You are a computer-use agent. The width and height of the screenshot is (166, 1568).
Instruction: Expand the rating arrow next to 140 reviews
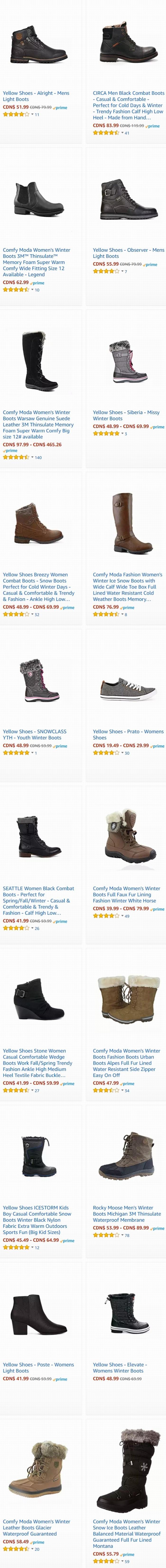coord(32,457)
